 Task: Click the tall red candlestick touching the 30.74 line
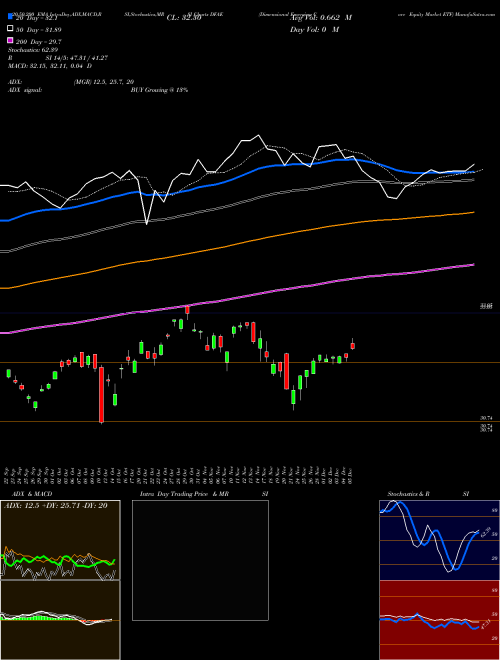101,395
